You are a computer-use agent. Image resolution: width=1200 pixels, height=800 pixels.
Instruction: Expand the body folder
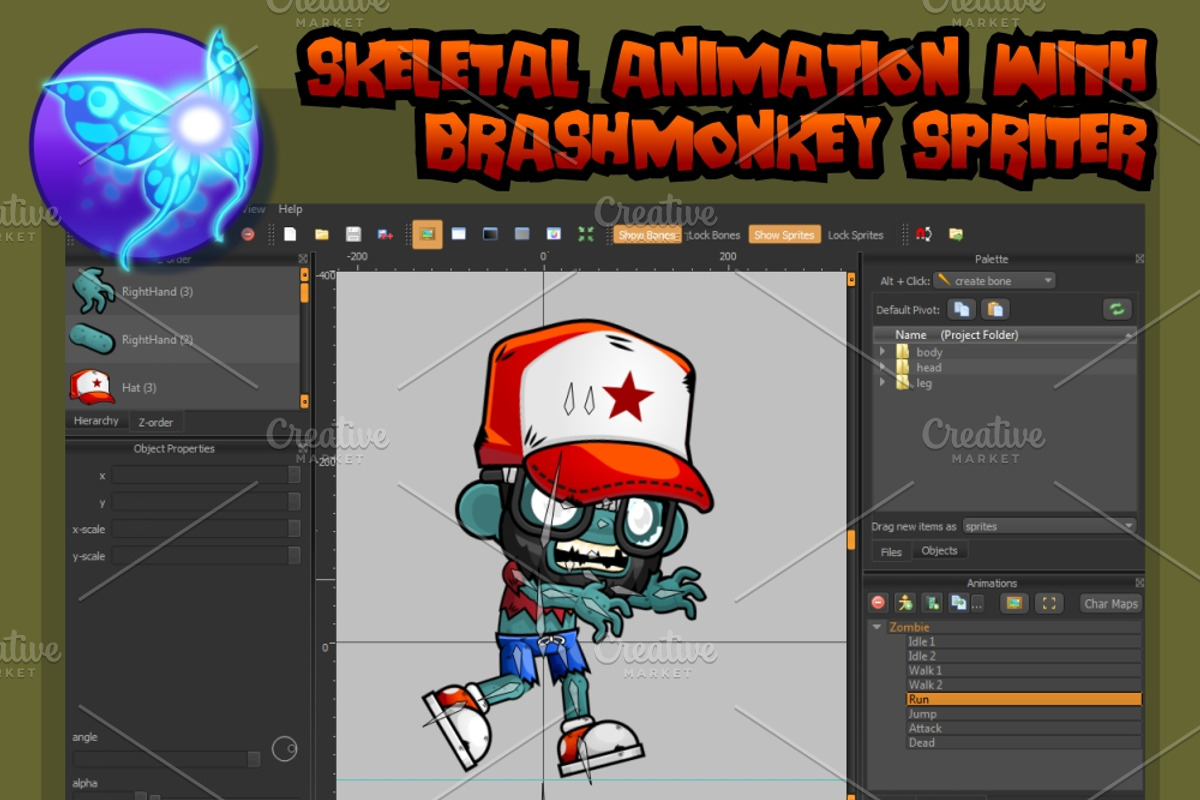click(882, 352)
